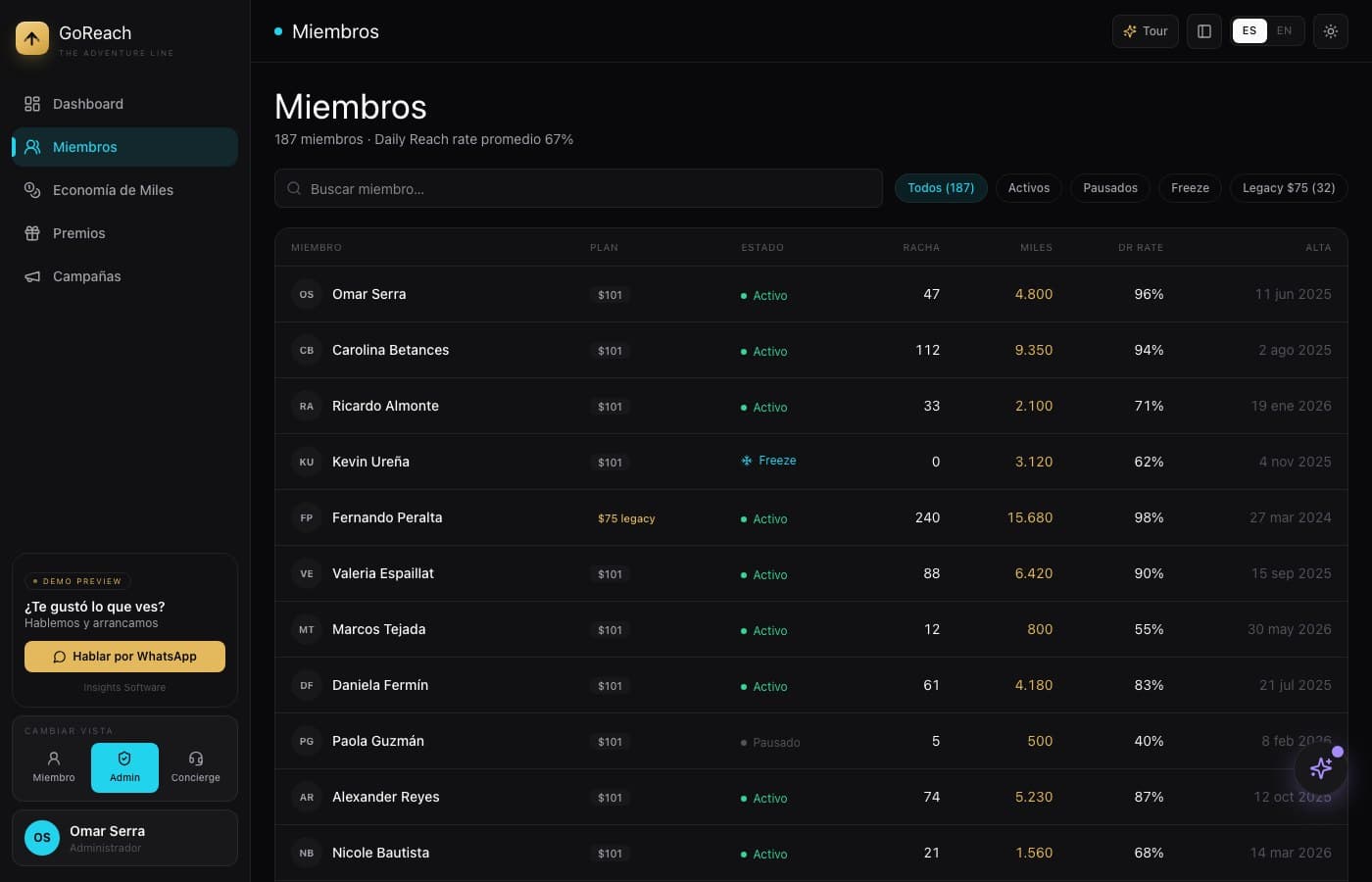Image resolution: width=1372 pixels, height=882 pixels.
Task: Switch view to Concierge role
Action: click(196, 767)
